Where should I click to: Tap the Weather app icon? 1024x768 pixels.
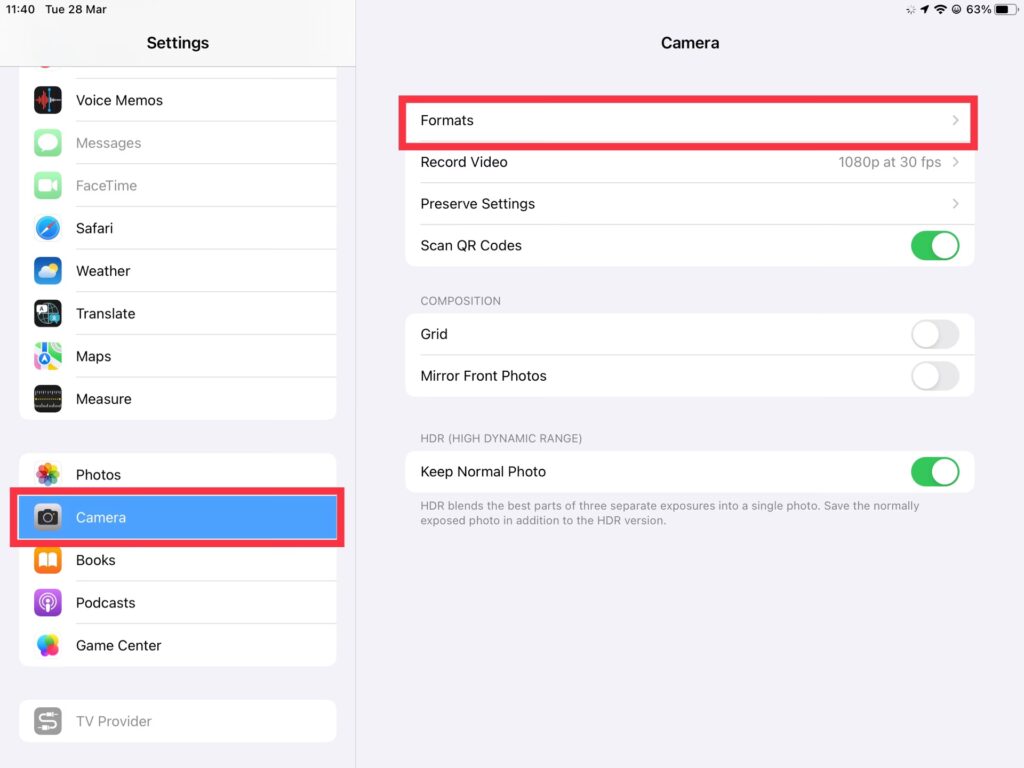pyautogui.click(x=48, y=271)
